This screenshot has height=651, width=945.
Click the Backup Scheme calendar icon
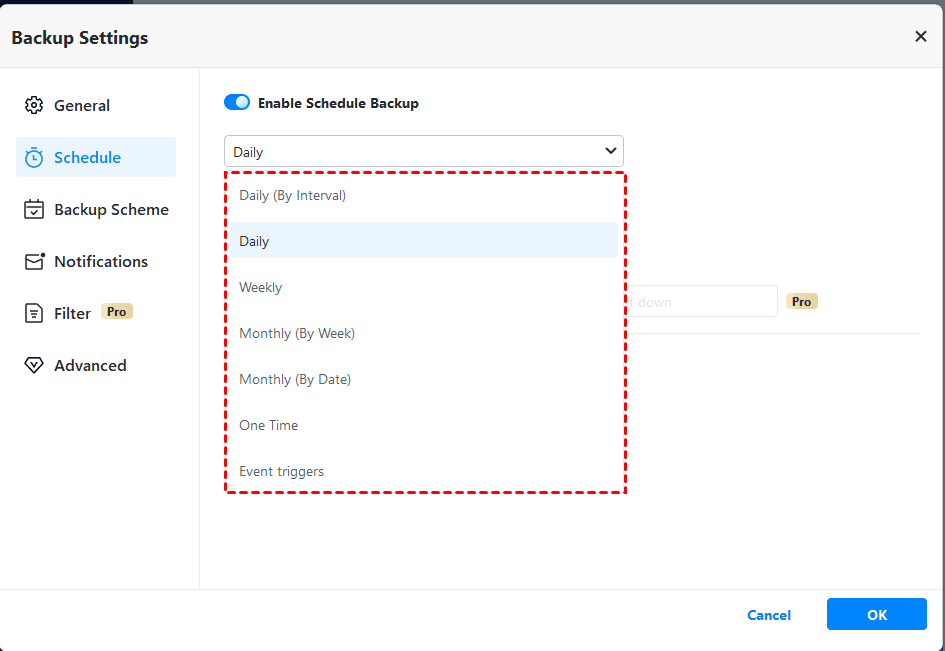pos(34,209)
